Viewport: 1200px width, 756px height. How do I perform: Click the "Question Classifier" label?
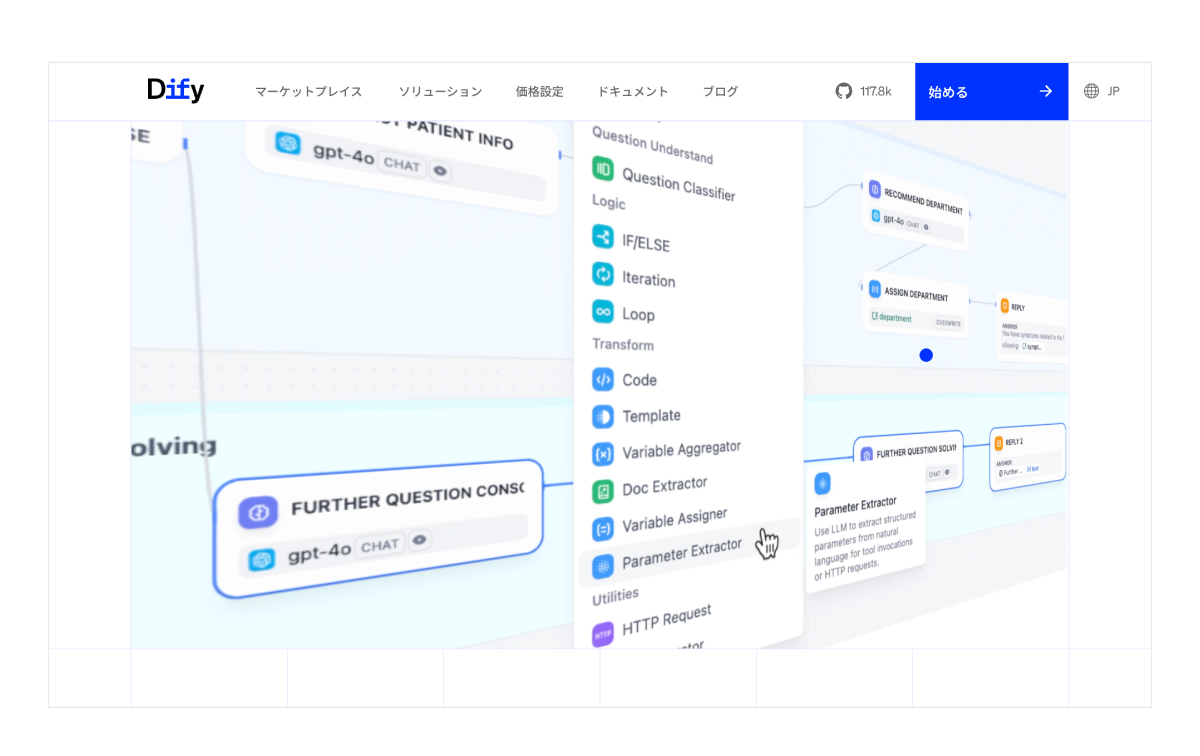[x=679, y=184]
